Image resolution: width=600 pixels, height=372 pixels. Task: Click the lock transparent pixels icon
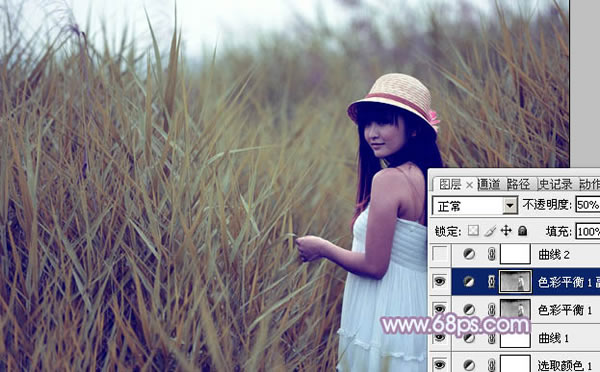coord(473,231)
